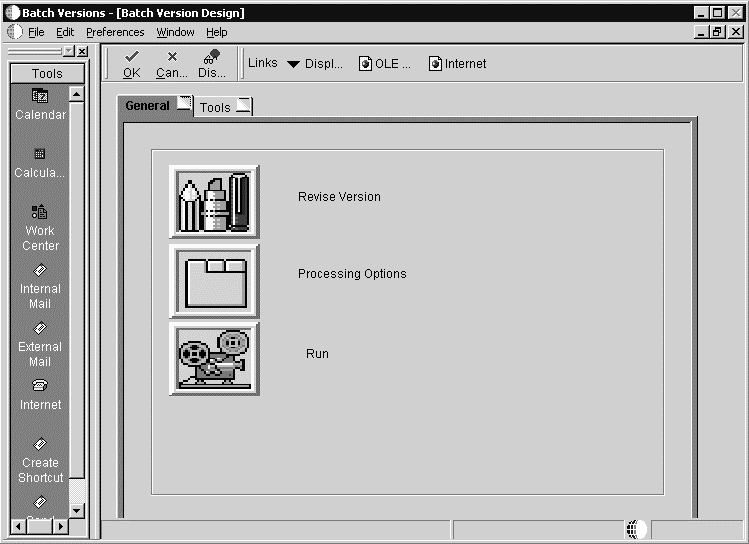Click the Processing Options label

352,274
